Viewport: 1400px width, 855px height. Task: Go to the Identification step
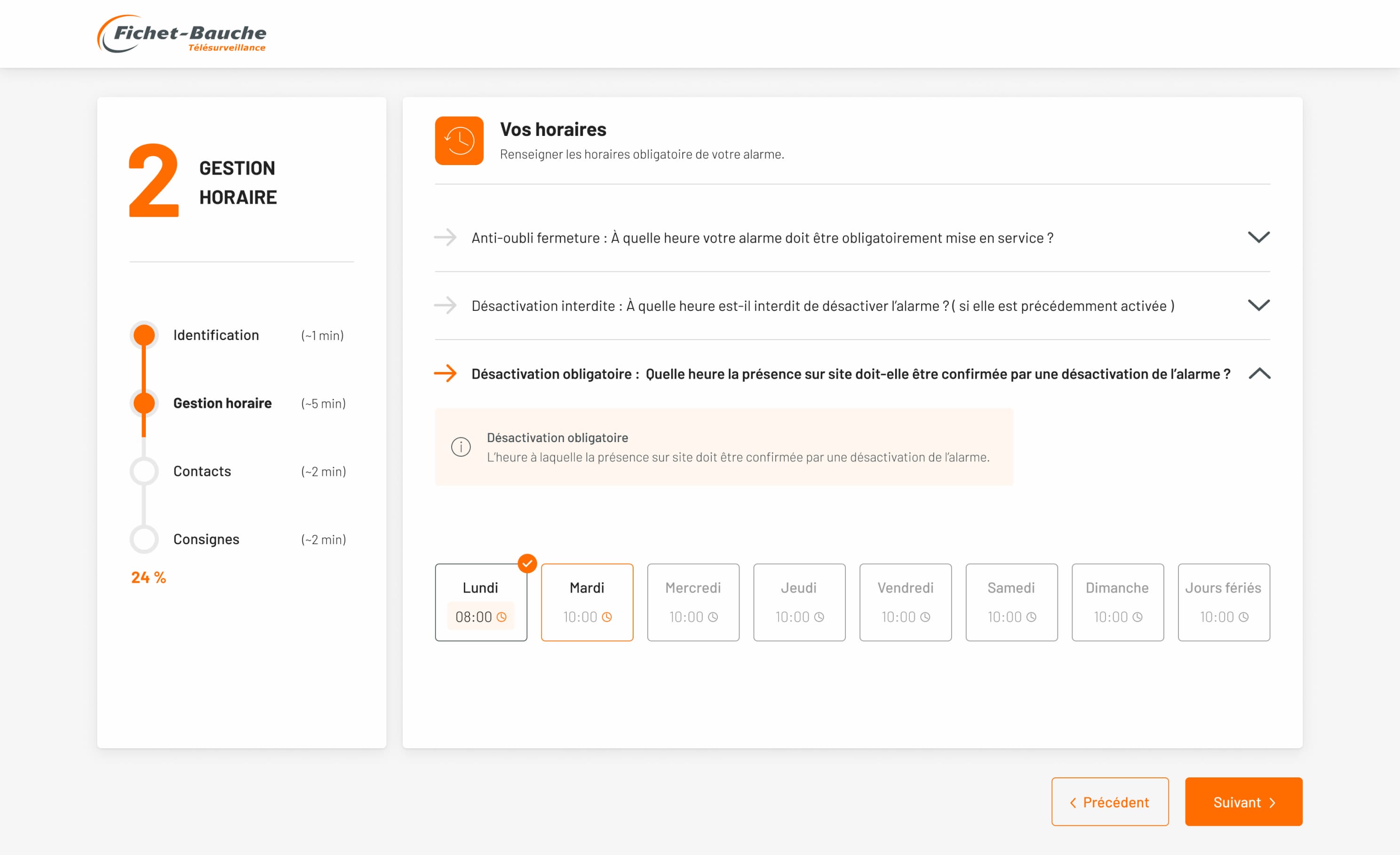click(x=216, y=335)
